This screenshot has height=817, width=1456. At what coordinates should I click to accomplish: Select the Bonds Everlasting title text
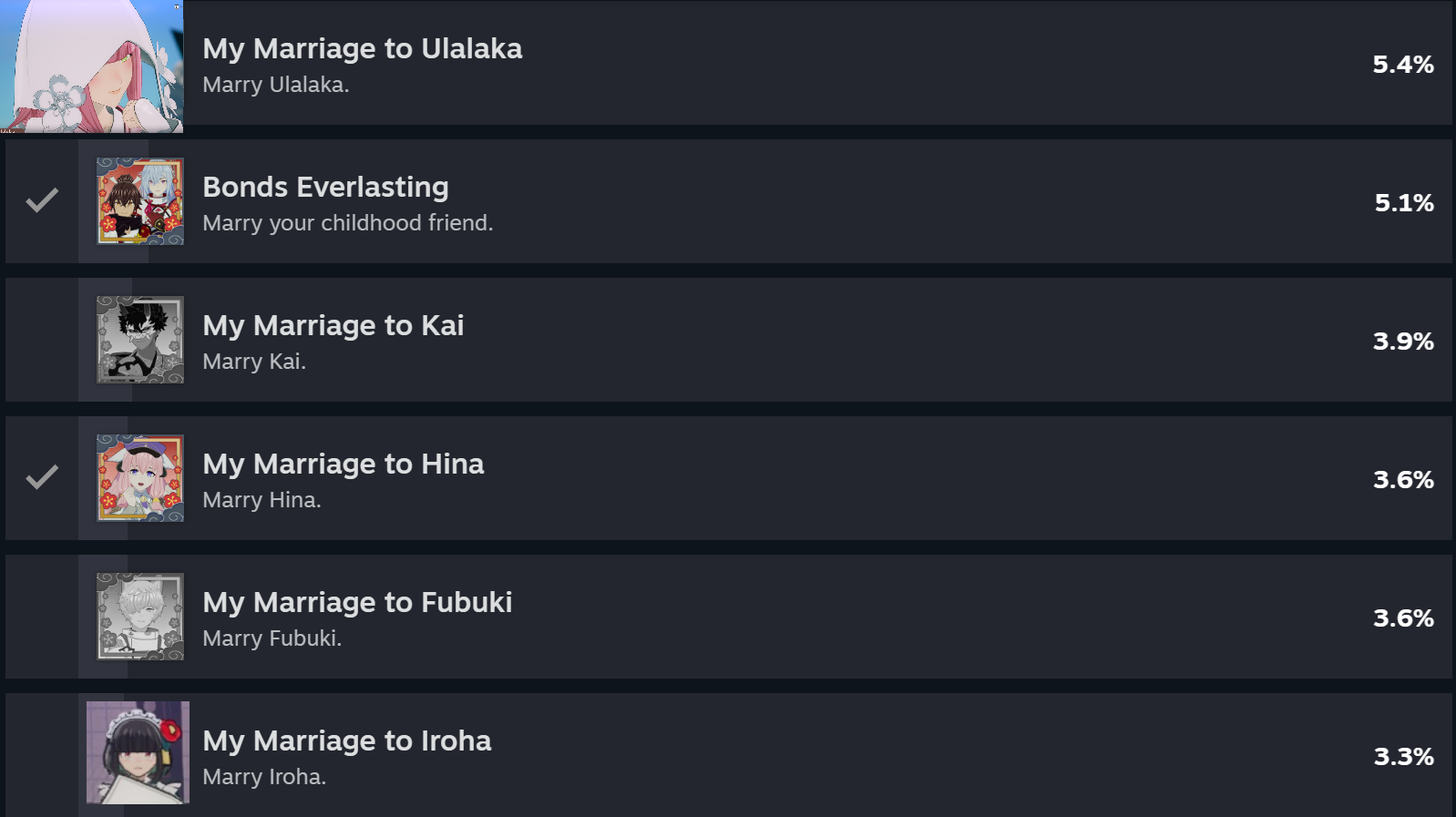click(x=325, y=187)
